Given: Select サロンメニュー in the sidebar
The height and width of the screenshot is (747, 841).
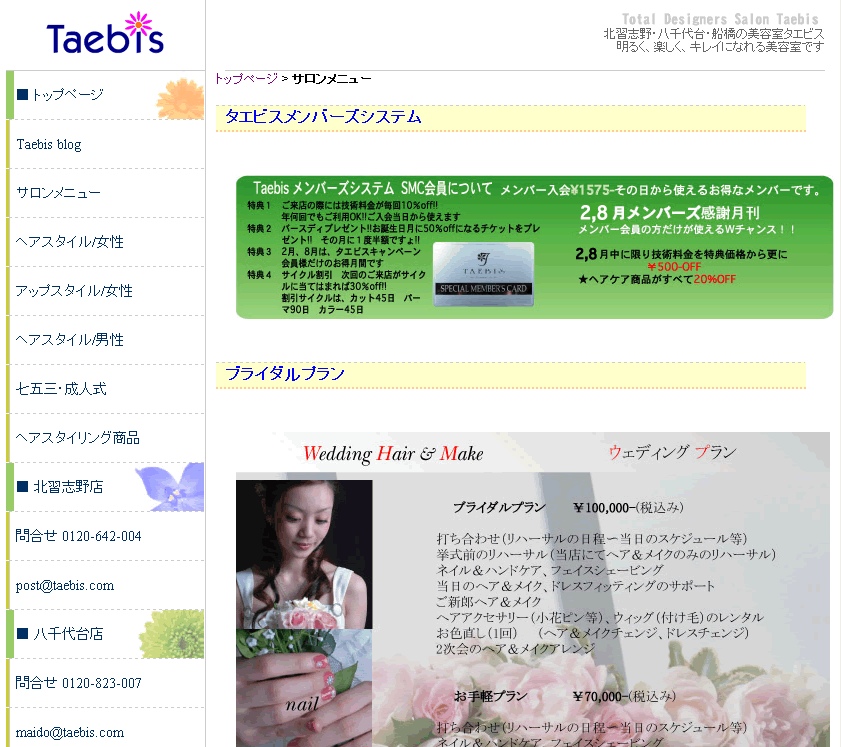Looking at the screenshot, I should coord(59,193).
